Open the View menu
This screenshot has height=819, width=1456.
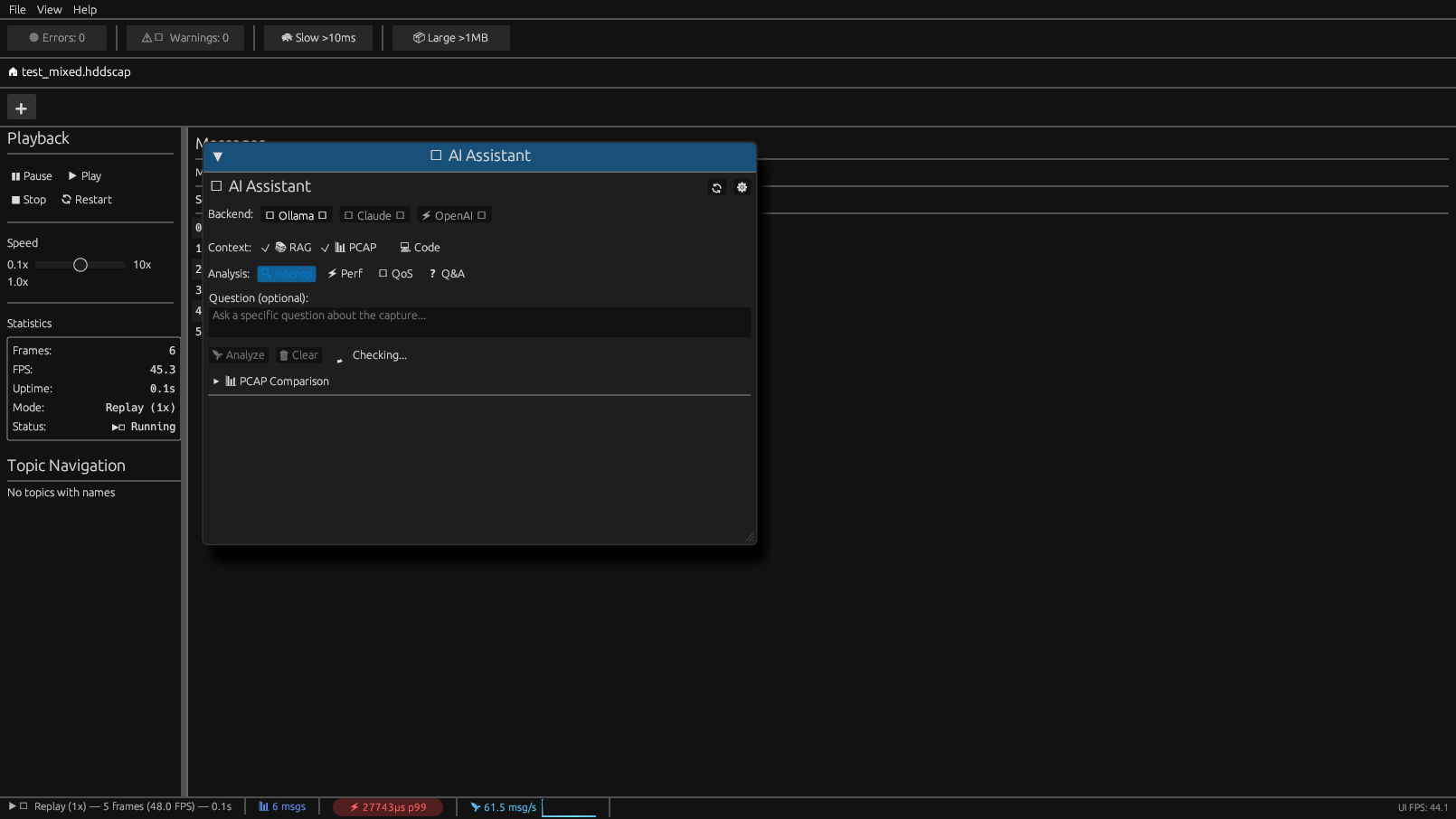(x=49, y=9)
